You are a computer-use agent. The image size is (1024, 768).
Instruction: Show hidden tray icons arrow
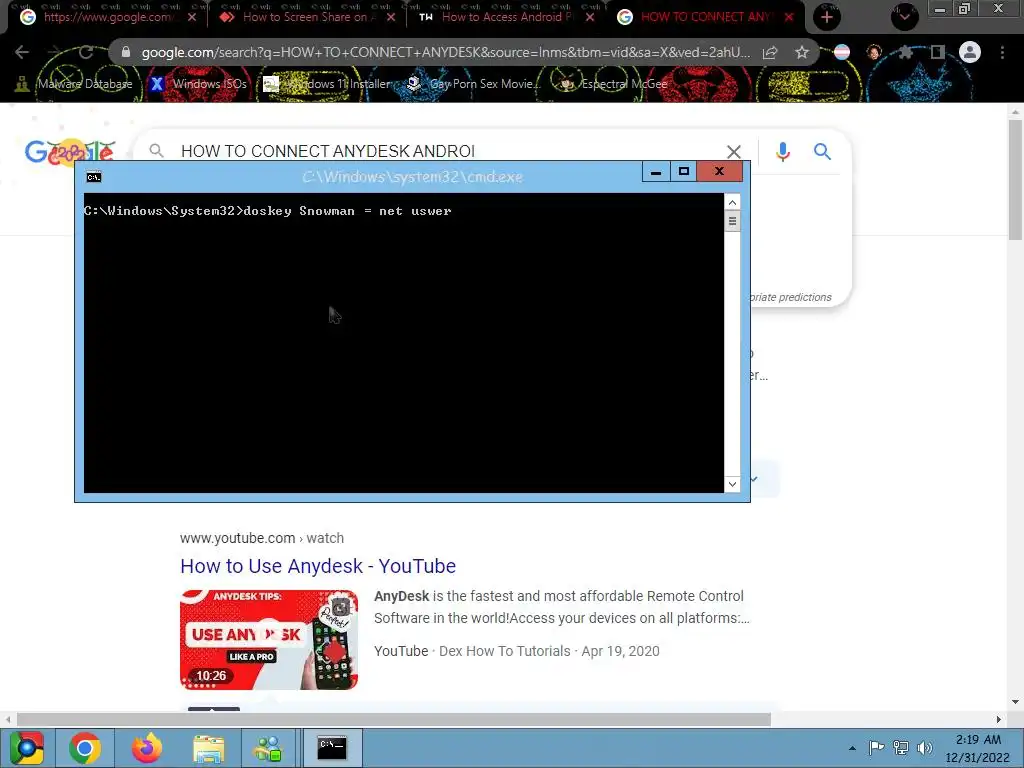coord(852,748)
